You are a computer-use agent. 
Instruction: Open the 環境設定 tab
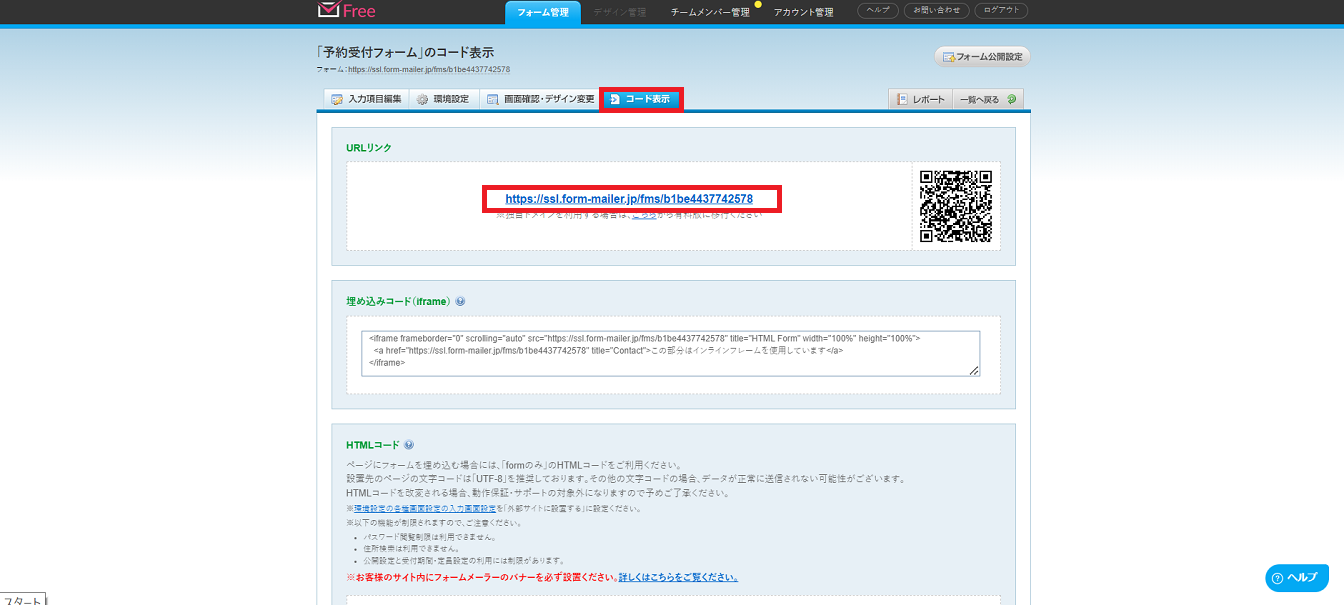pyautogui.click(x=442, y=99)
